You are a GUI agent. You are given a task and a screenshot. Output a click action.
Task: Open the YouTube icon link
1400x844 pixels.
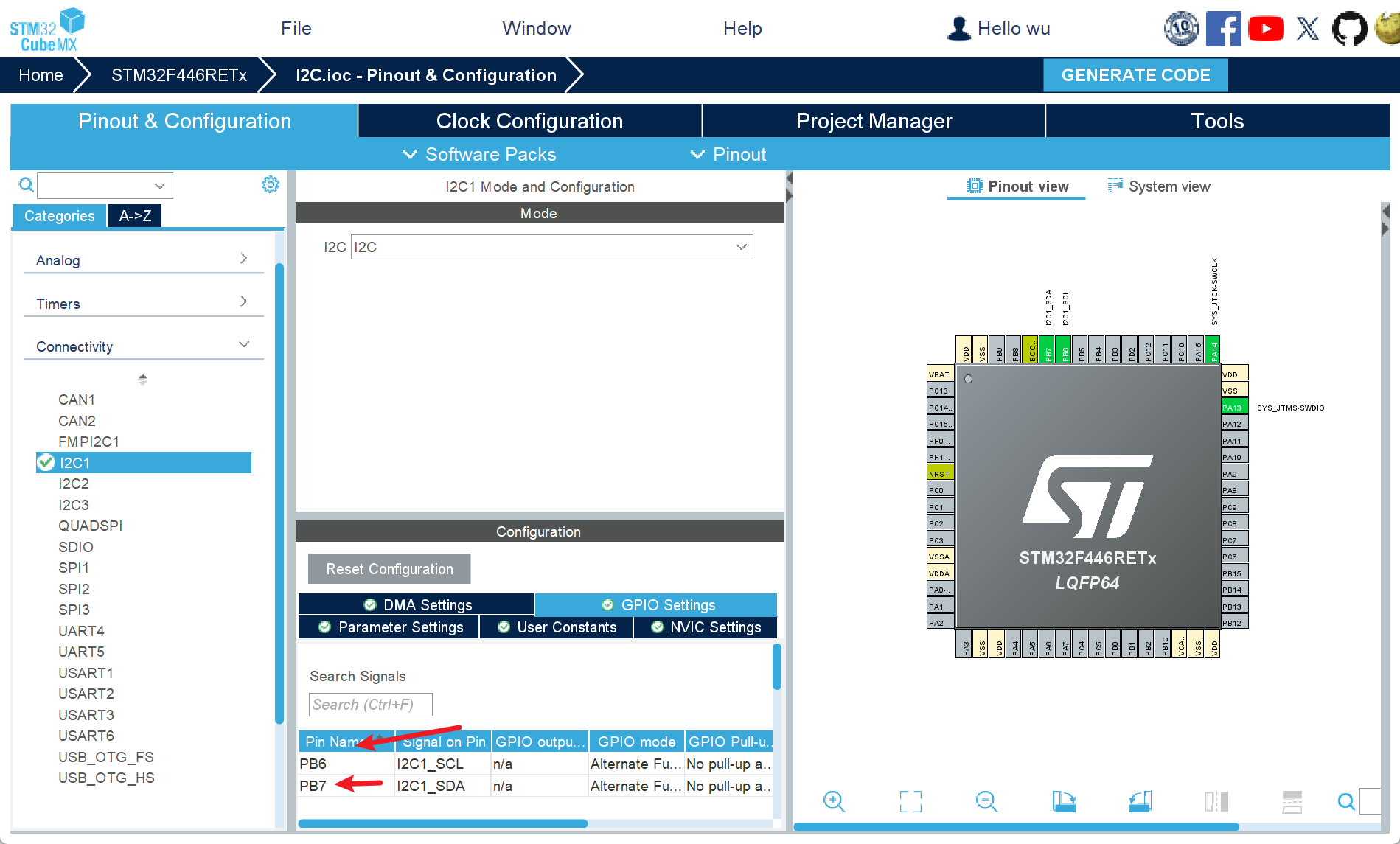(1266, 29)
